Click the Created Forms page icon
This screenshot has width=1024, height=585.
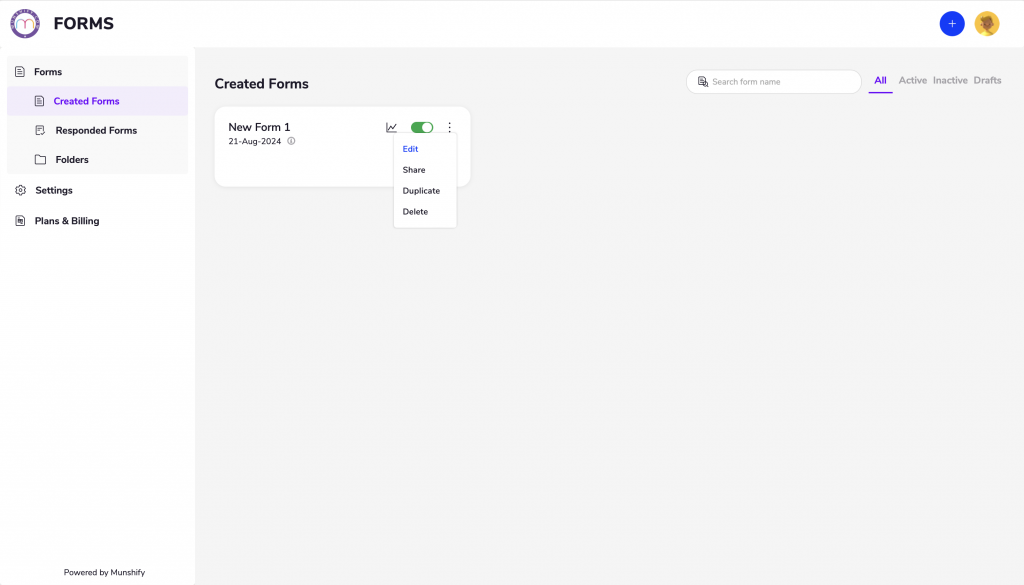click(x=39, y=101)
